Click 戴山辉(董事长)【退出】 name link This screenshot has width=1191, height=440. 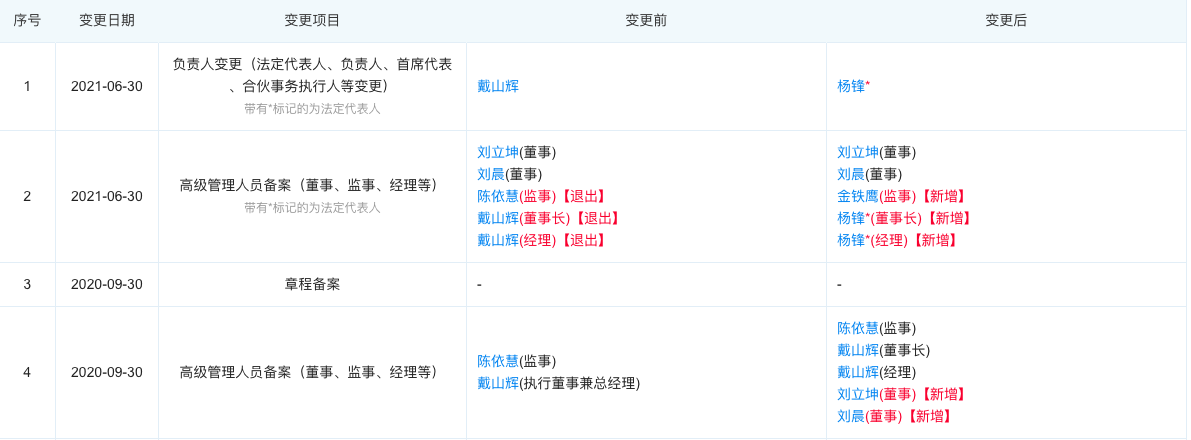coord(498,219)
